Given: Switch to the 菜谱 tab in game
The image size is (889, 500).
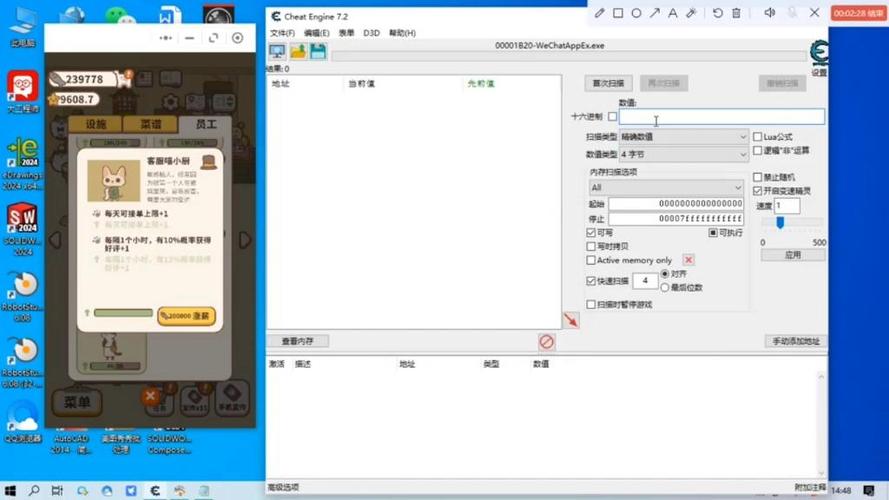Looking at the screenshot, I should tap(151, 124).
